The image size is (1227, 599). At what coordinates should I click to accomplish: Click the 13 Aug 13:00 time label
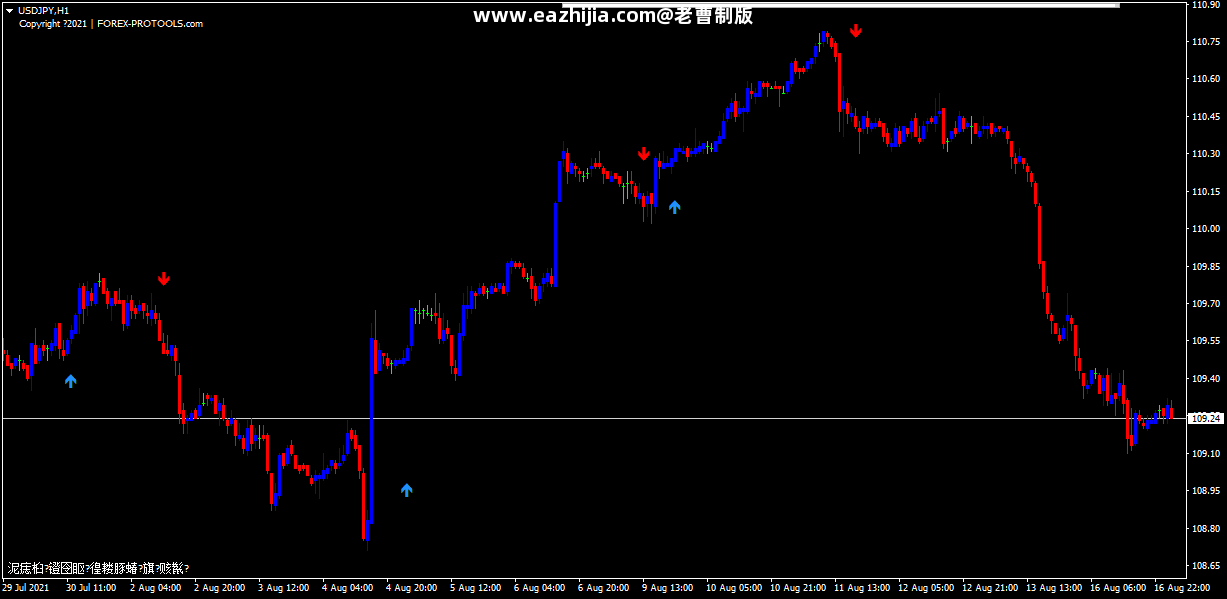[1054, 588]
